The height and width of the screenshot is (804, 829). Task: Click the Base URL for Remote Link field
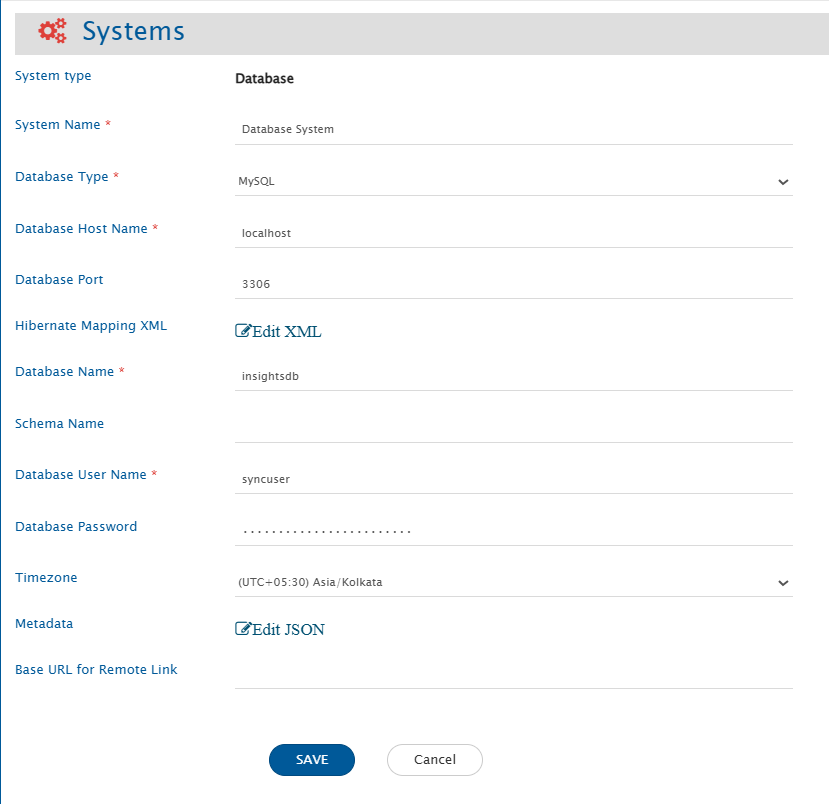point(513,673)
